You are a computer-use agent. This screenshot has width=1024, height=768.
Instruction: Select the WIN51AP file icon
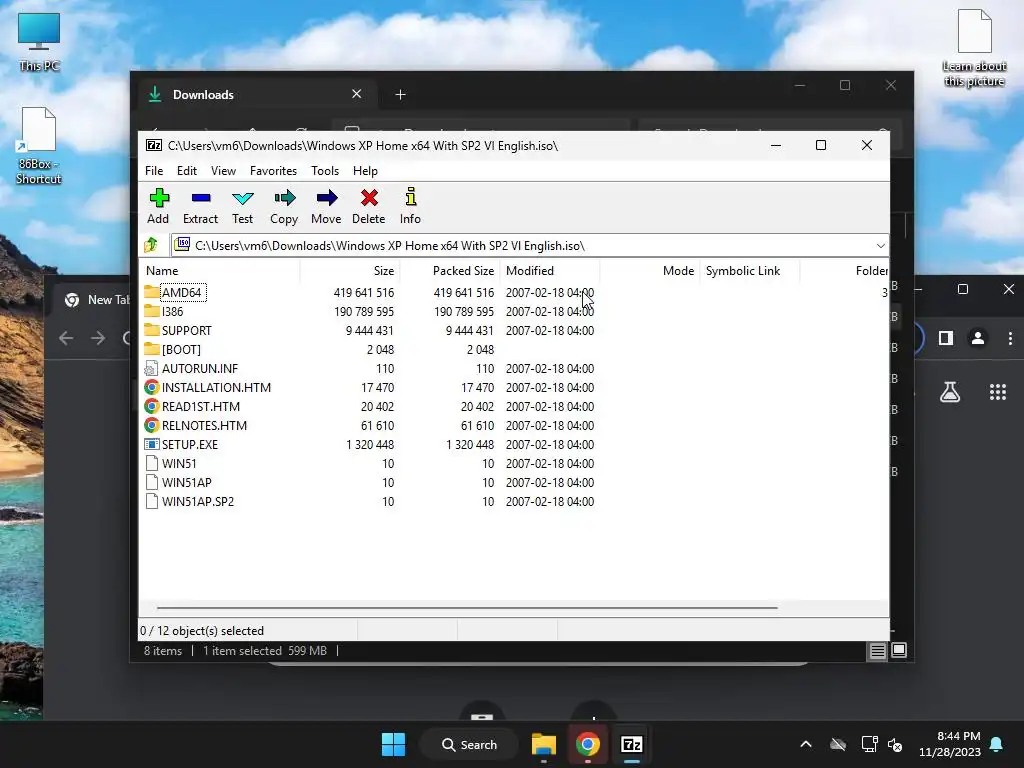152,482
